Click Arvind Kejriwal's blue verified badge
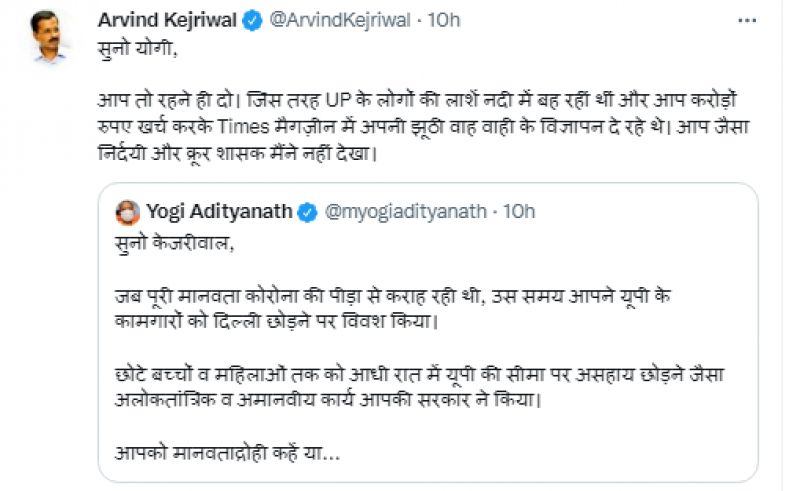Viewport: 800px width, 491px height. (x=255, y=21)
